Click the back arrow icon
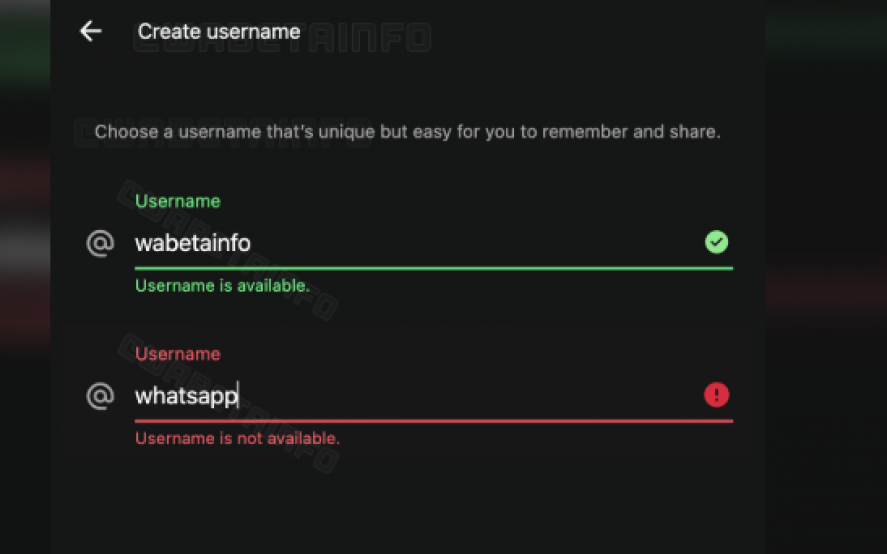The image size is (887, 554). pyautogui.click(x=91, y=32)
